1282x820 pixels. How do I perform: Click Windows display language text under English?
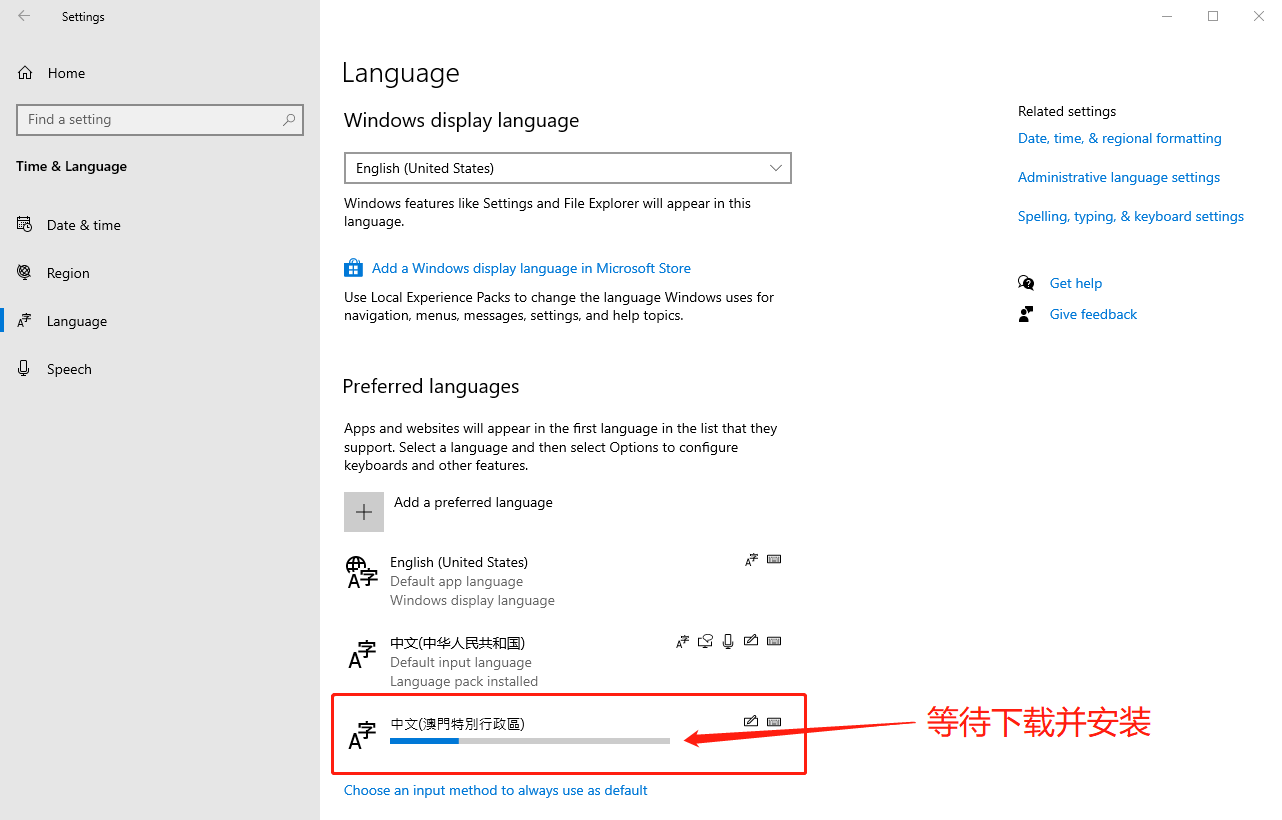coord(472,600)
